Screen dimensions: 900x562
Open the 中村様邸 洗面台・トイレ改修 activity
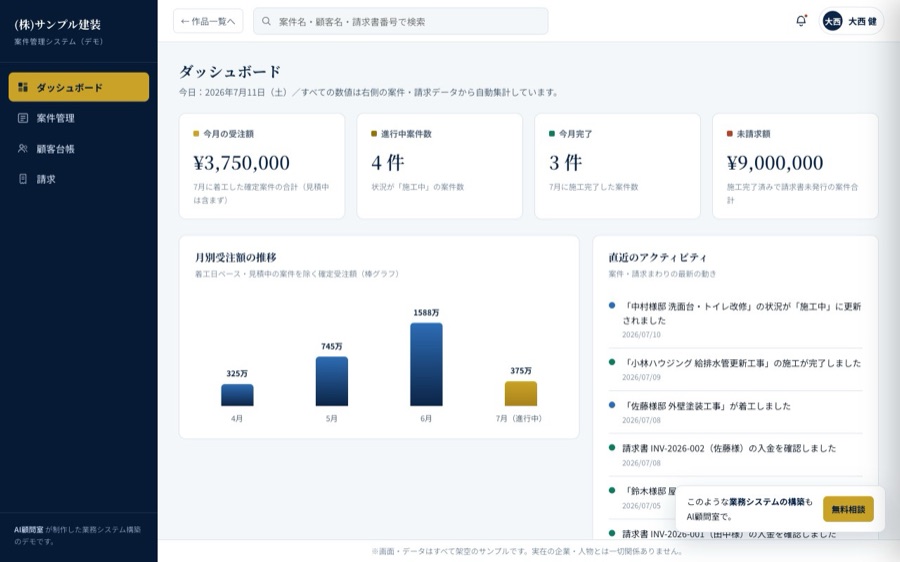click(735, 320)
